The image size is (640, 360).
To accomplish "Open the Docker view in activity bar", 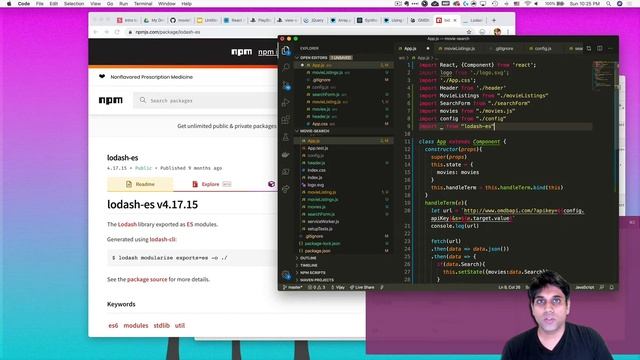I will pyautogui.click(x=286, y=155).
